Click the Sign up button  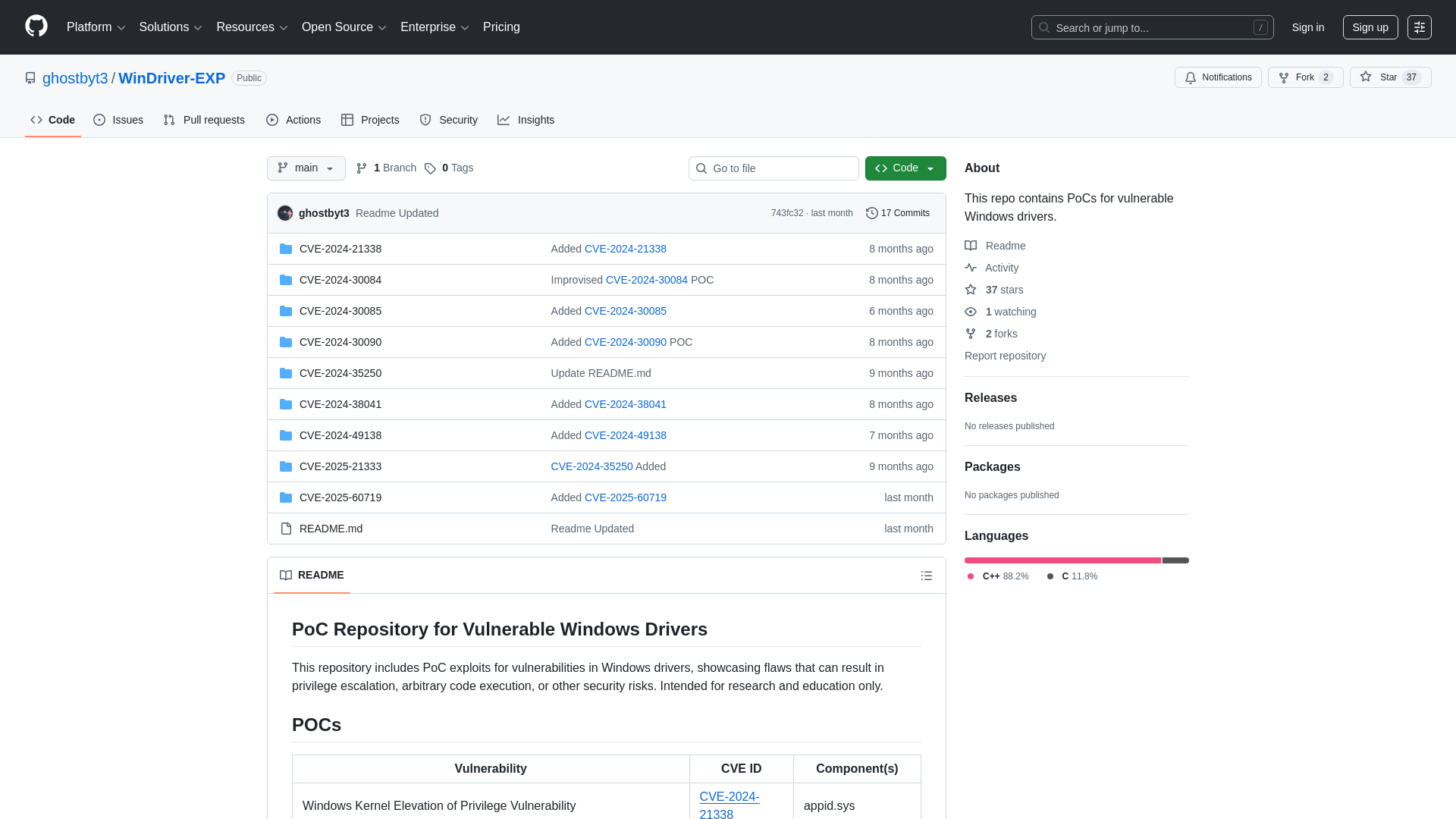[x=1370, y=27]
